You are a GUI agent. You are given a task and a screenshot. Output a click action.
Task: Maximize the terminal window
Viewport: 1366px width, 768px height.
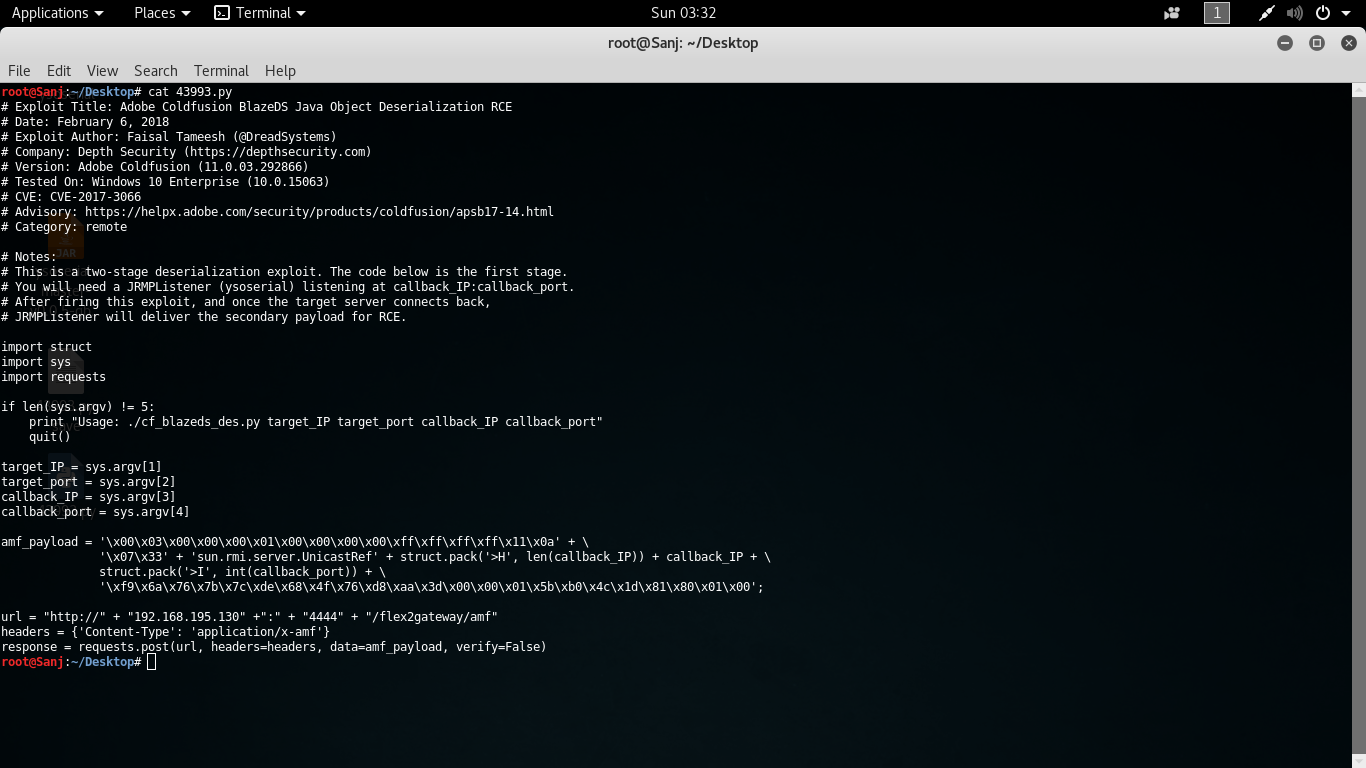click(1317, 43)
